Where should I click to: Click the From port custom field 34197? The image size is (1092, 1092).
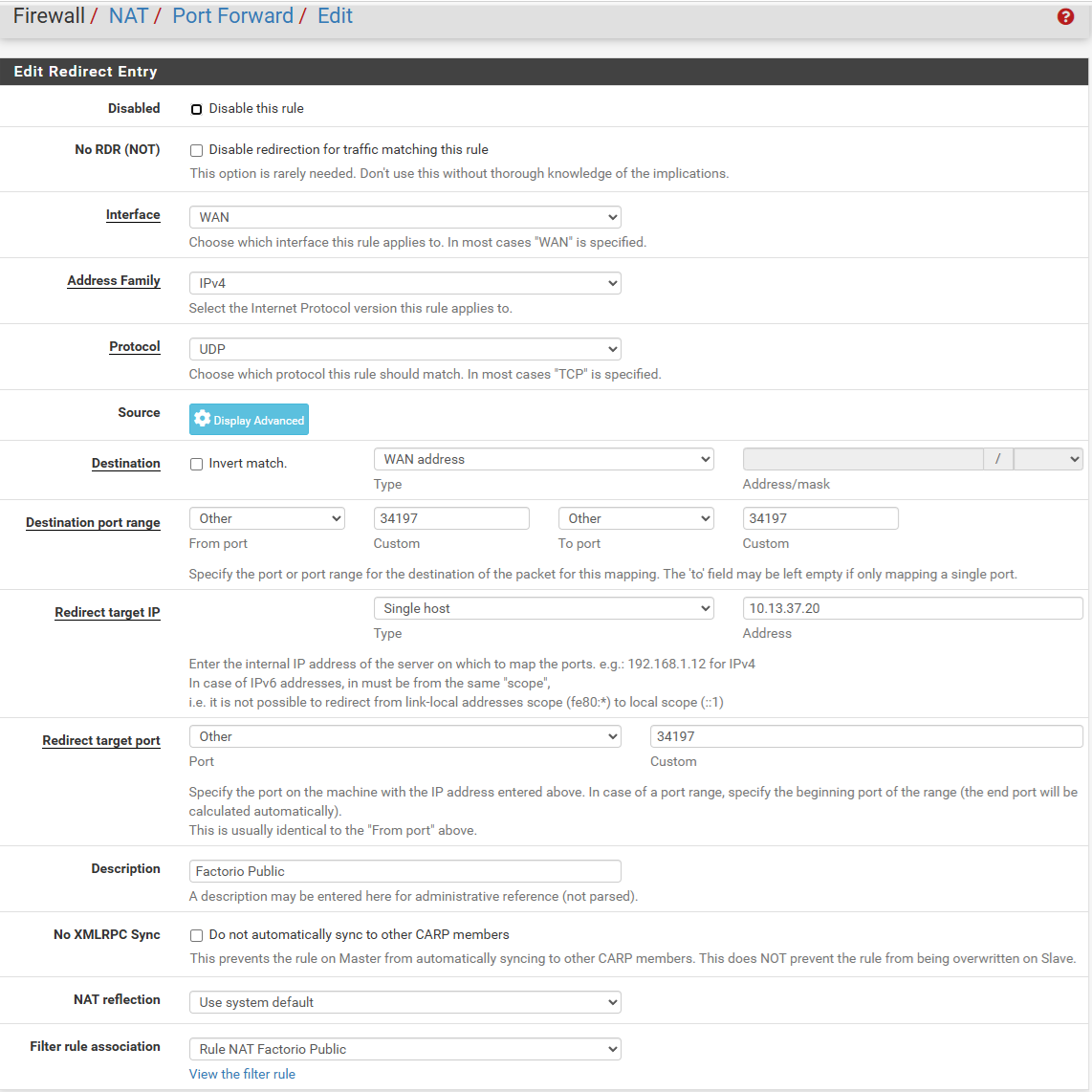click(x=451, y=518)
